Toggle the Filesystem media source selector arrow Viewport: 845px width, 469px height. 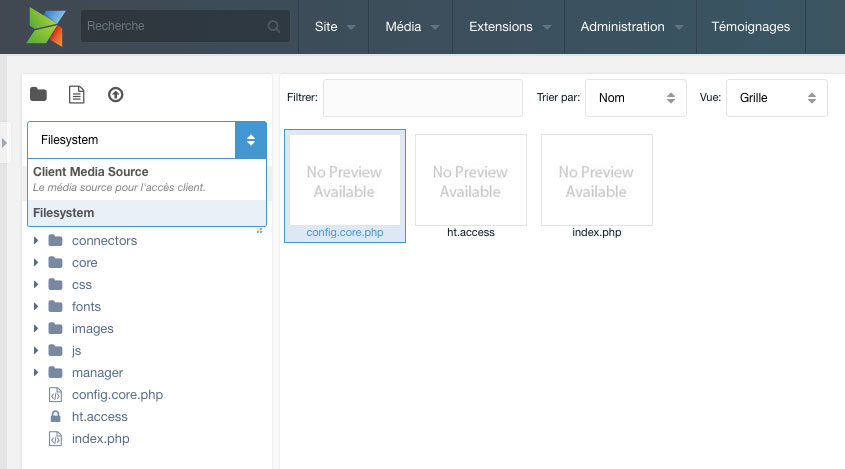251,140
